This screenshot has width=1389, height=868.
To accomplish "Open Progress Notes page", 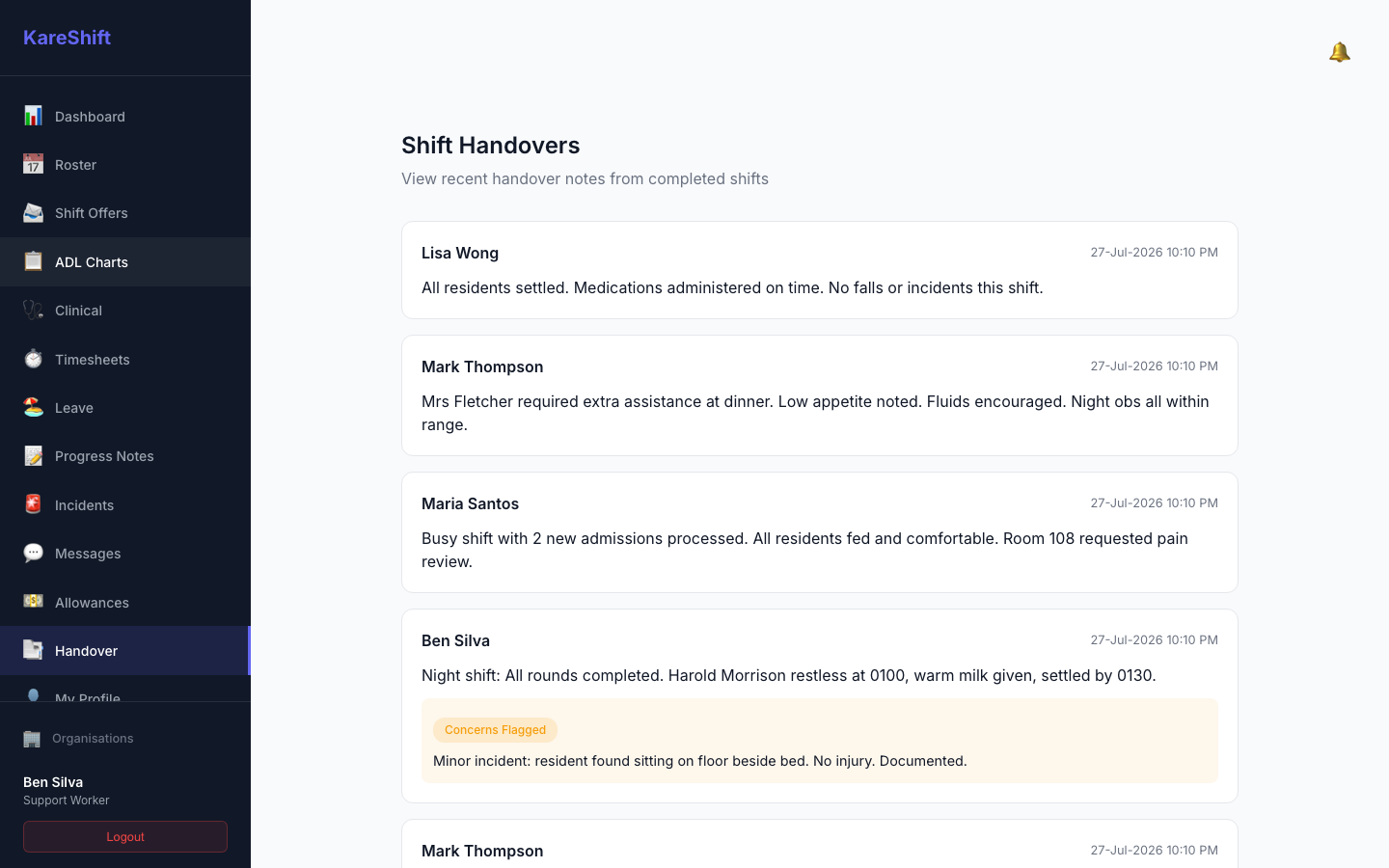I will pyautogui.click(x=125, y=456).
